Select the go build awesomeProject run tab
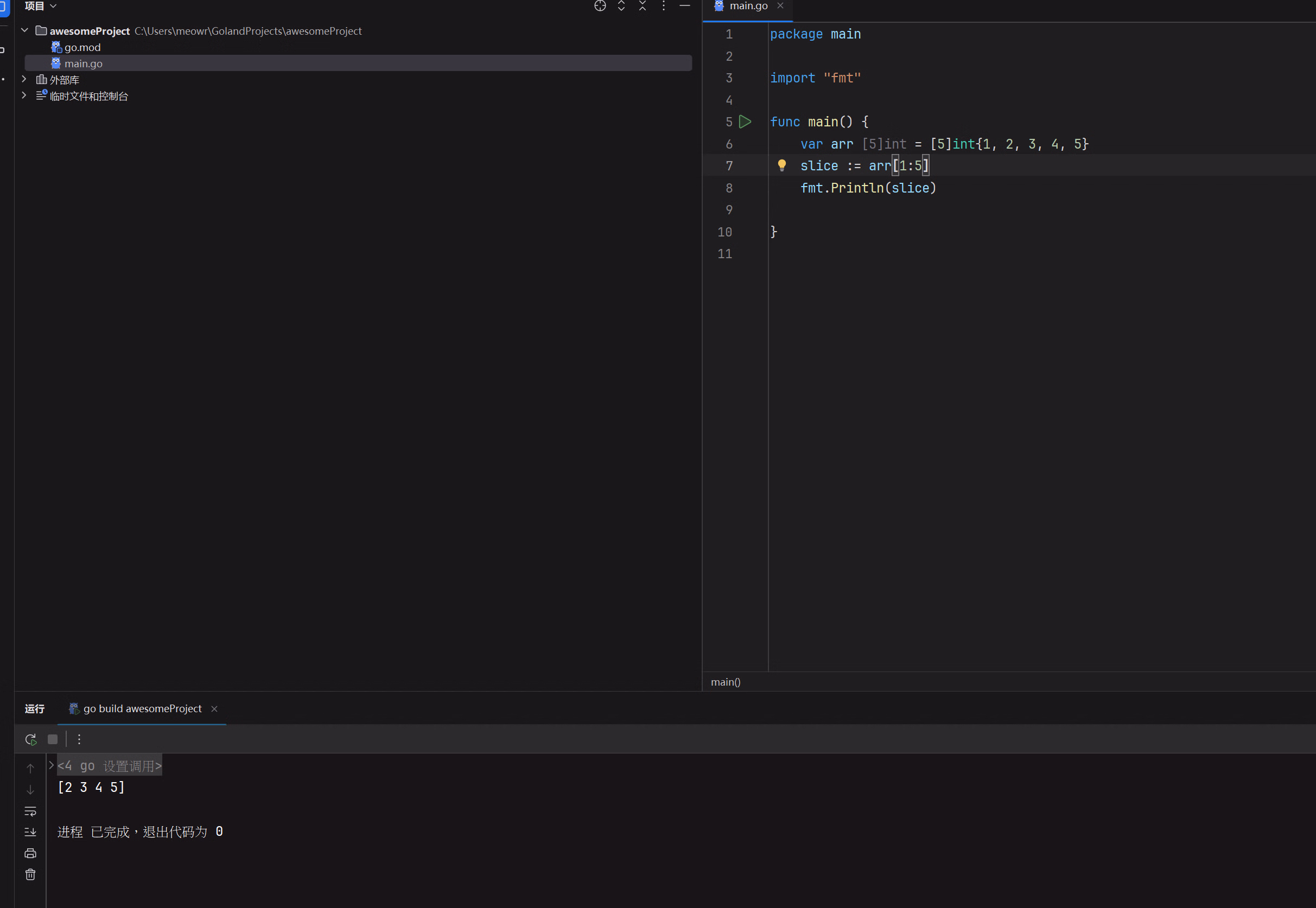 (142, 708)
